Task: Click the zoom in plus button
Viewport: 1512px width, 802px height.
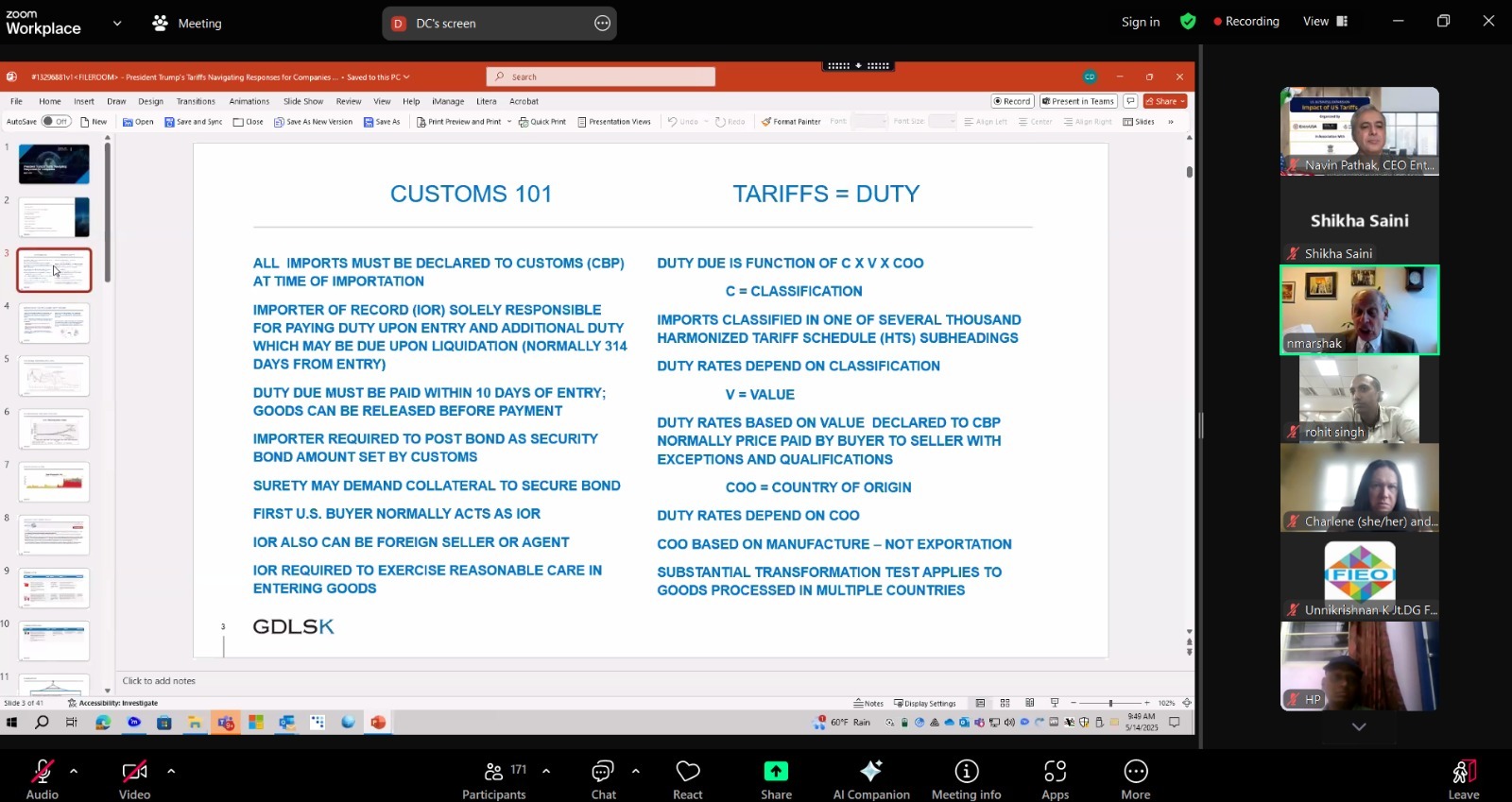Action: coord(1146,703)
